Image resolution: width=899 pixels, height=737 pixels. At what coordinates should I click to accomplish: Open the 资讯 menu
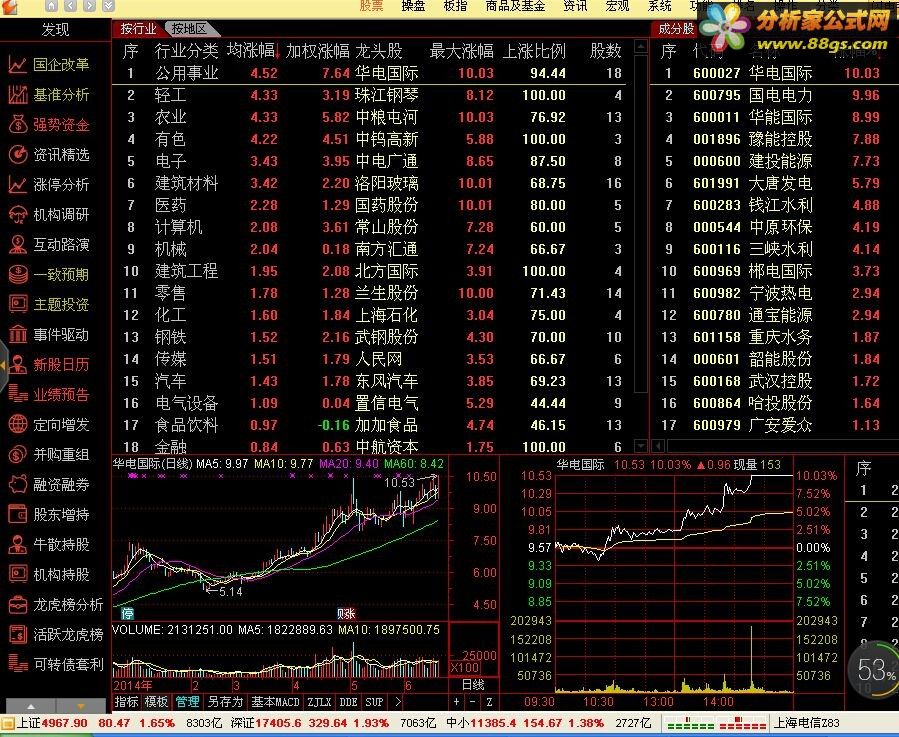click(575, 6)
